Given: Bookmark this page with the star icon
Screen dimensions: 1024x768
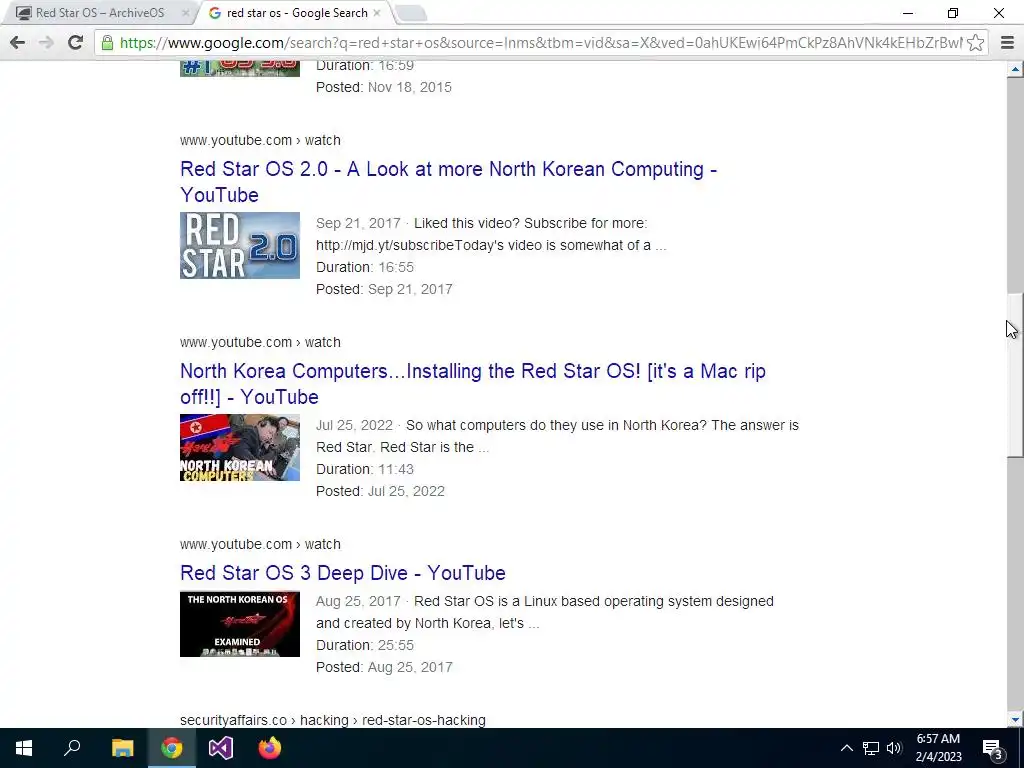Looking at the screenshot, I should point(975,42).
